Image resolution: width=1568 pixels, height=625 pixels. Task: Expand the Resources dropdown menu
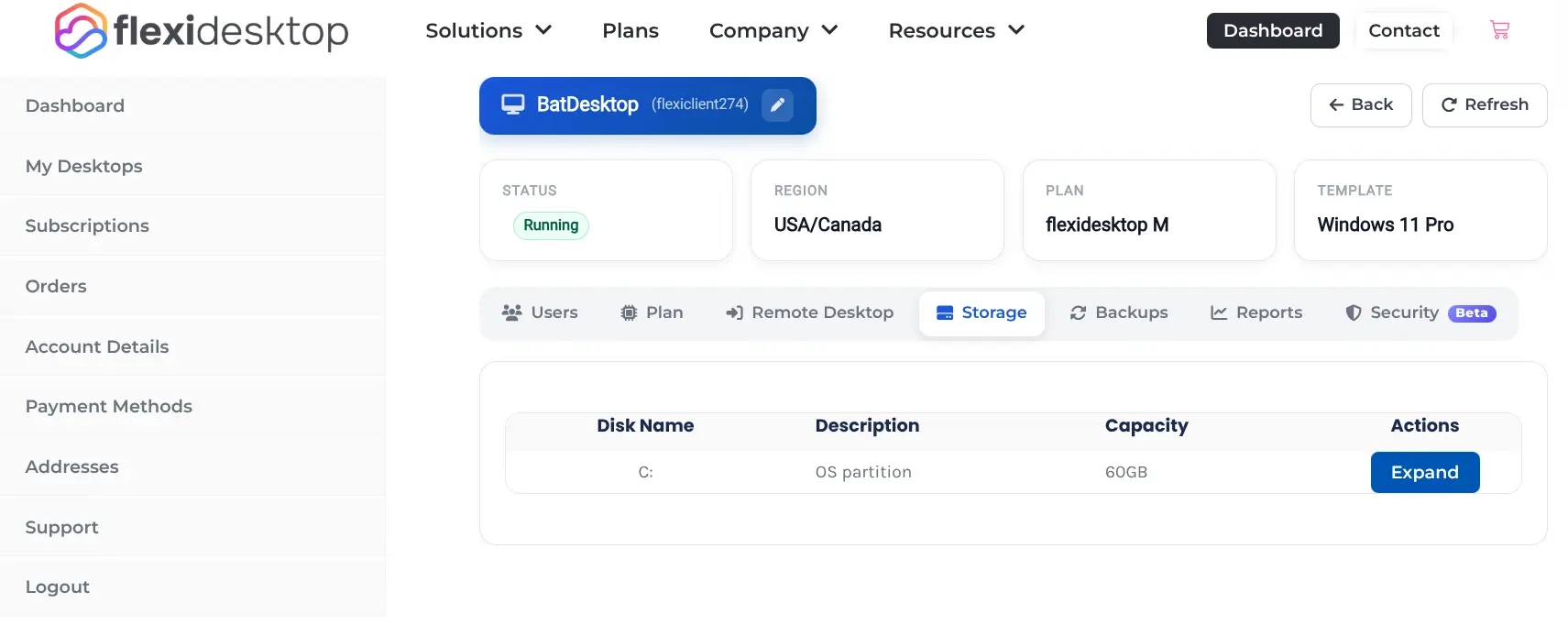(x=956, y=30)
